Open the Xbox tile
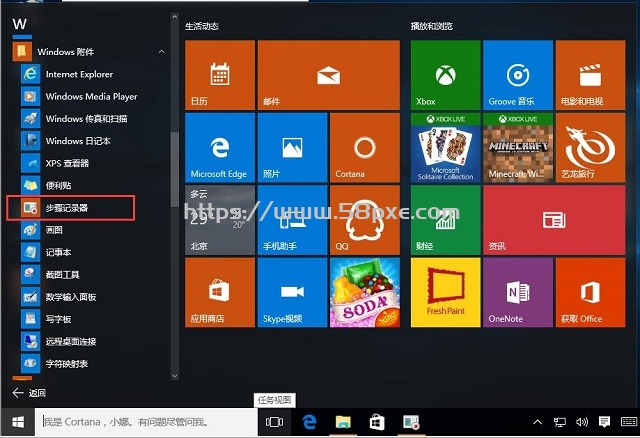This screenshot has width=640, height=438. click(x=446, y=75)
